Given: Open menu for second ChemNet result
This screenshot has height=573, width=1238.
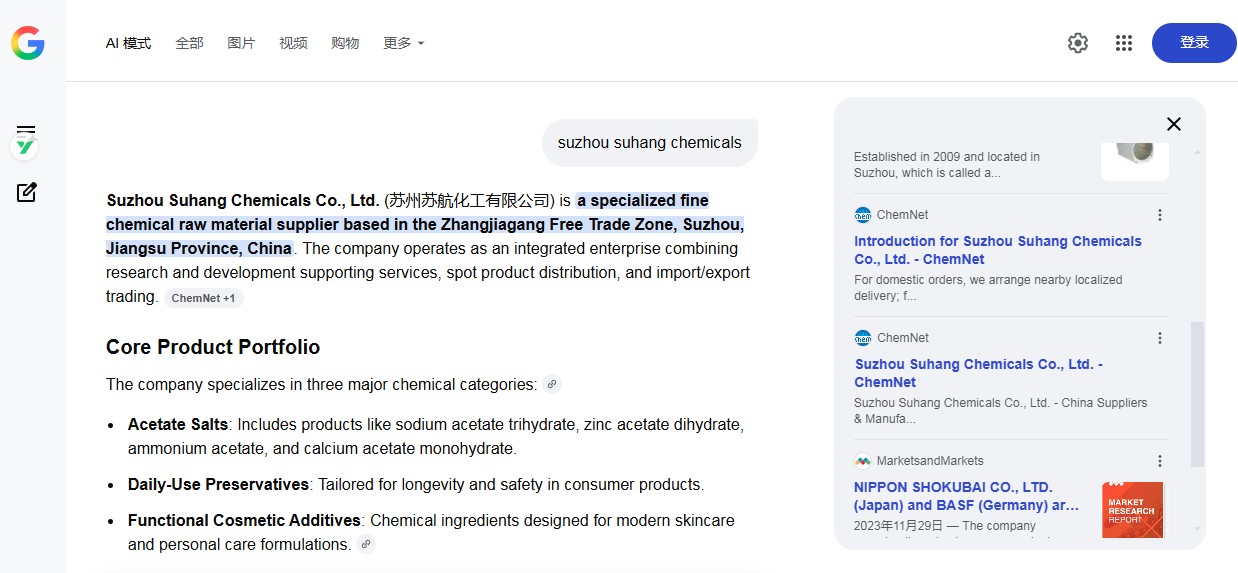Looking at the screenshot, I should tap(1160, 338).
